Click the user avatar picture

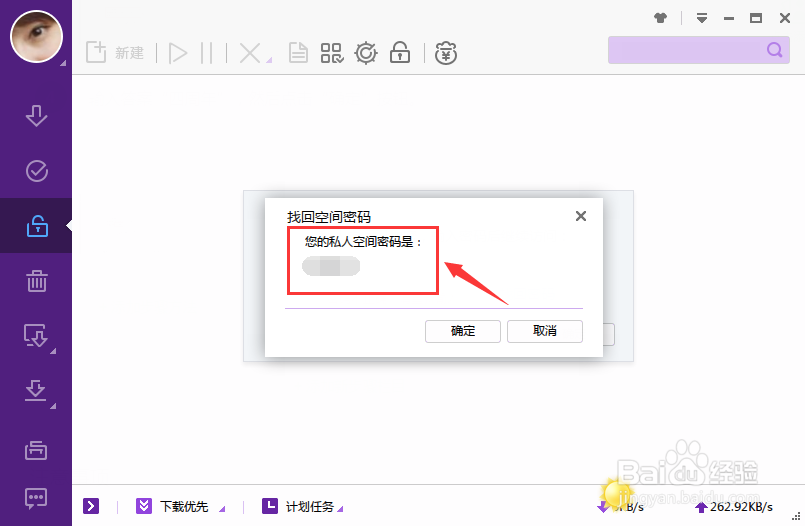click(x=36, y=36)
